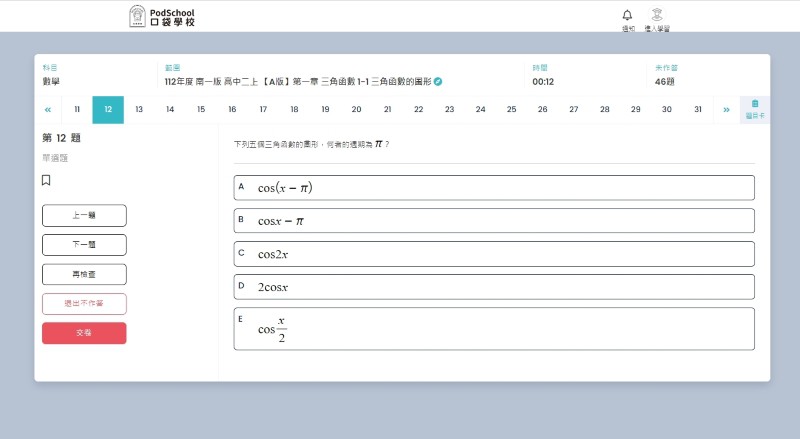
Task: Select answer option D 2cosx
Action: [494, 287]
